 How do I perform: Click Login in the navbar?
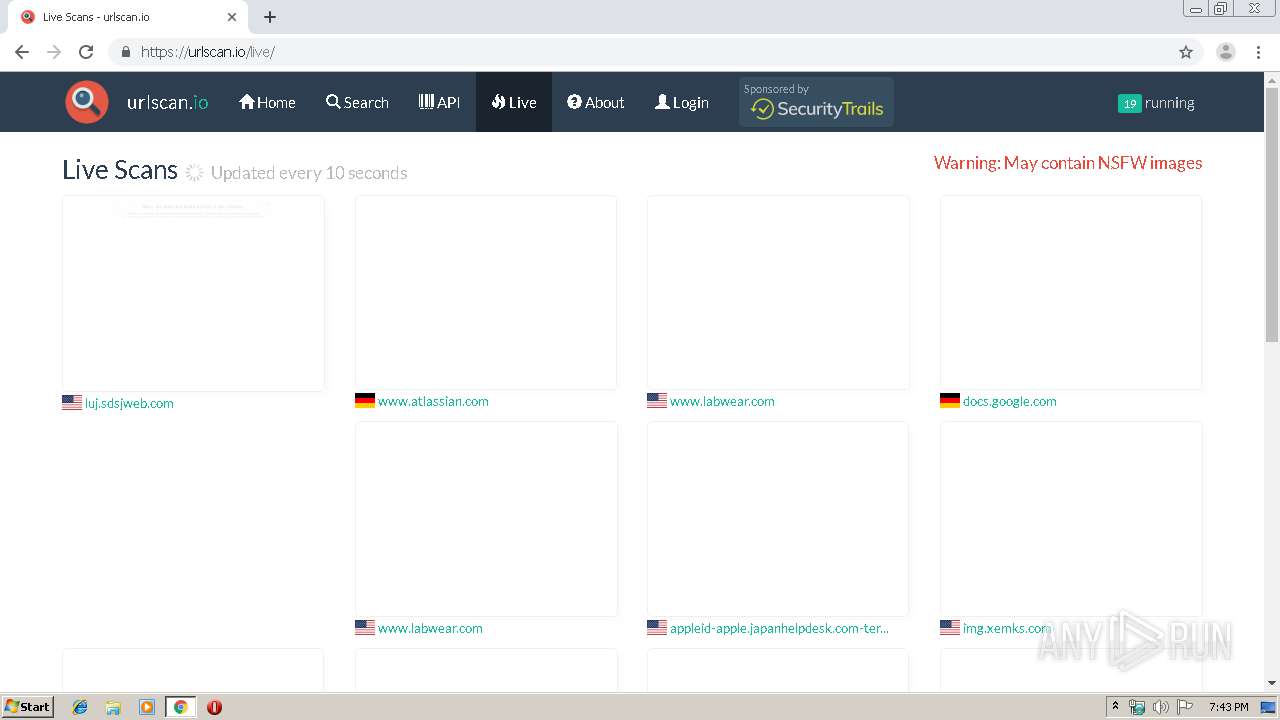click(682, 102)
